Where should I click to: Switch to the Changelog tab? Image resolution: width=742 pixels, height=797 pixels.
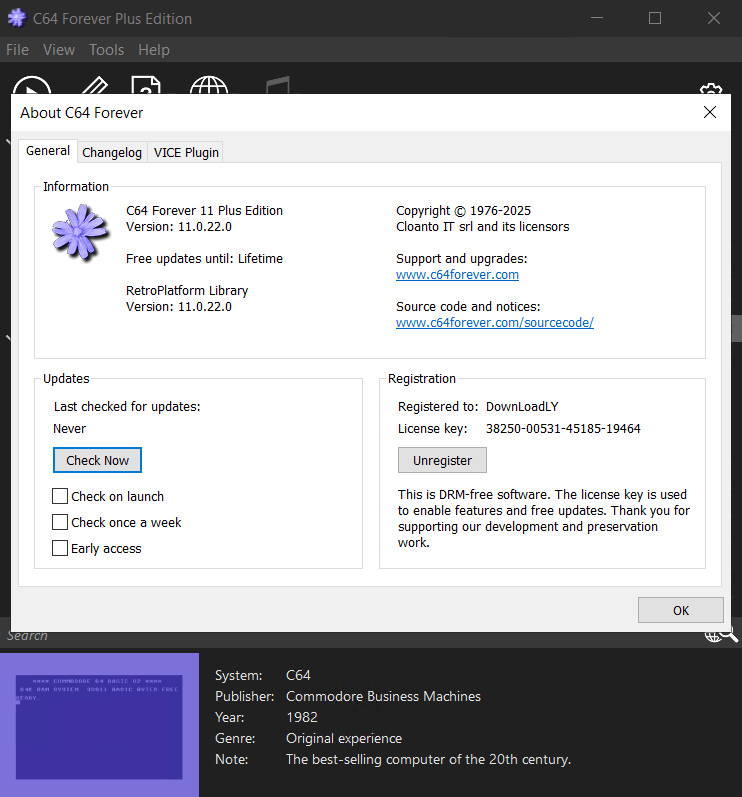(112, 152)
